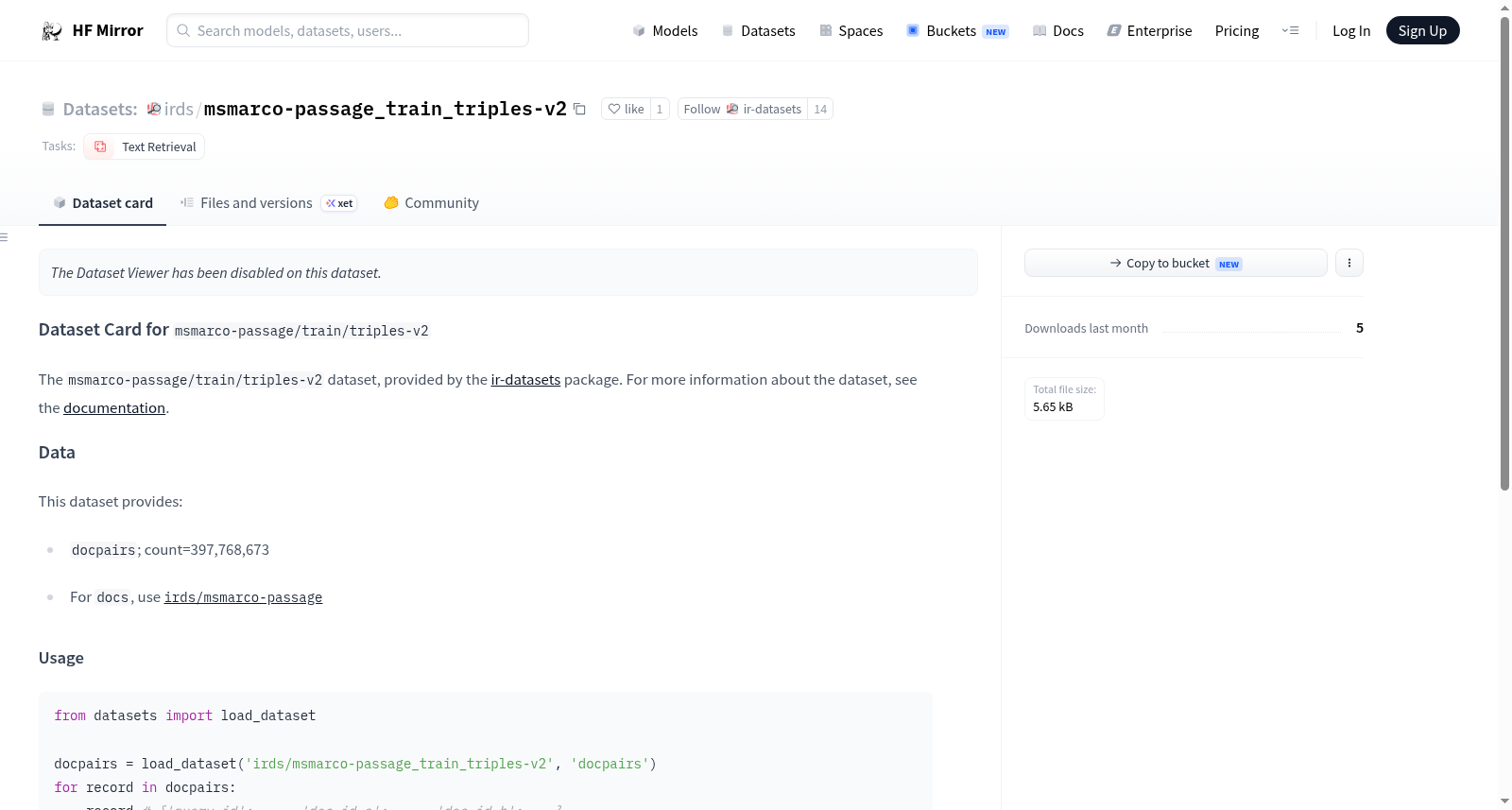Click the xet badge on Files tab
1512x810 pixels.
coord(339,203)
